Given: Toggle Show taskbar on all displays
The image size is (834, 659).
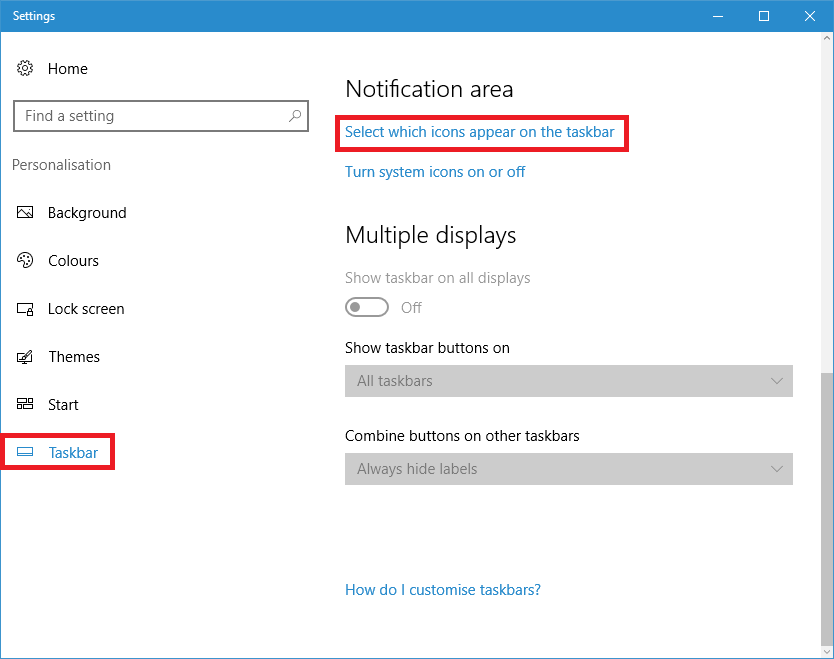Looking at the screenshot, I should coord(367,307).
